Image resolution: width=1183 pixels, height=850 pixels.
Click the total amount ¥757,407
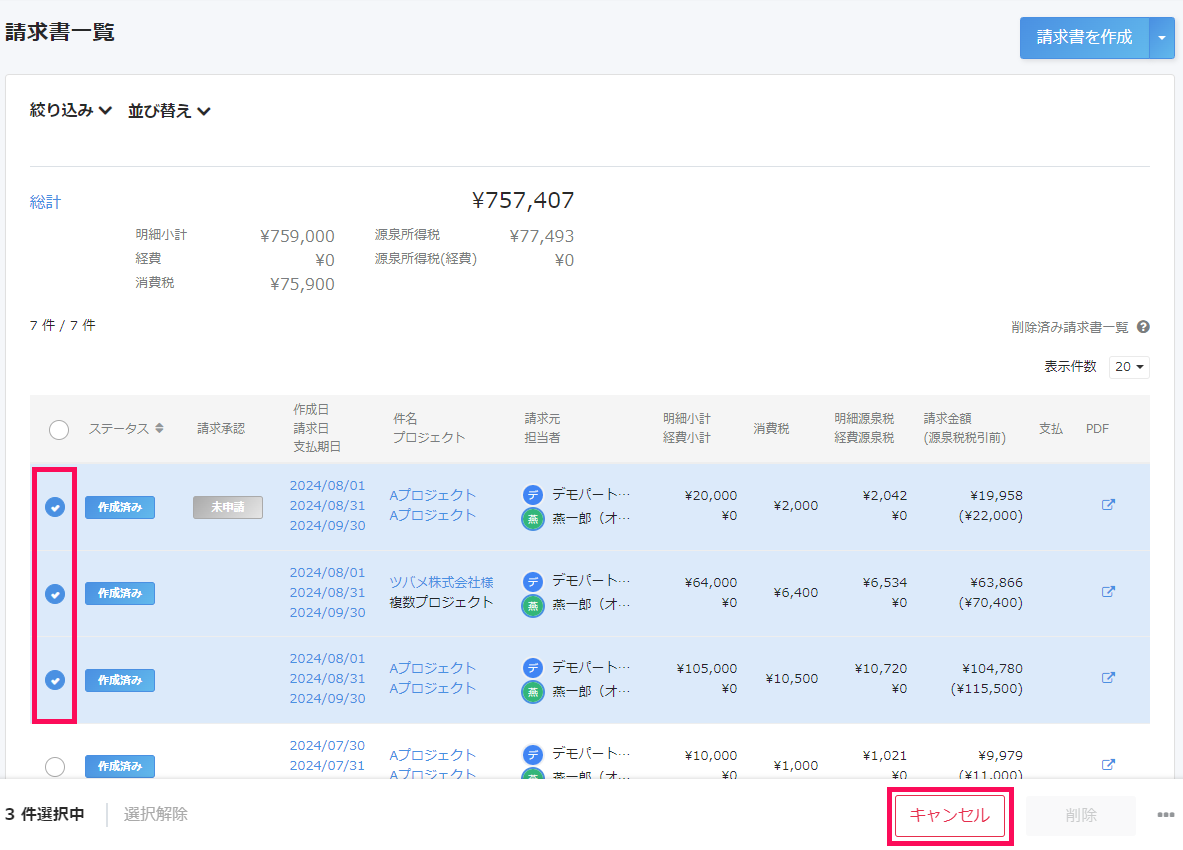click(x=523, y=201)
